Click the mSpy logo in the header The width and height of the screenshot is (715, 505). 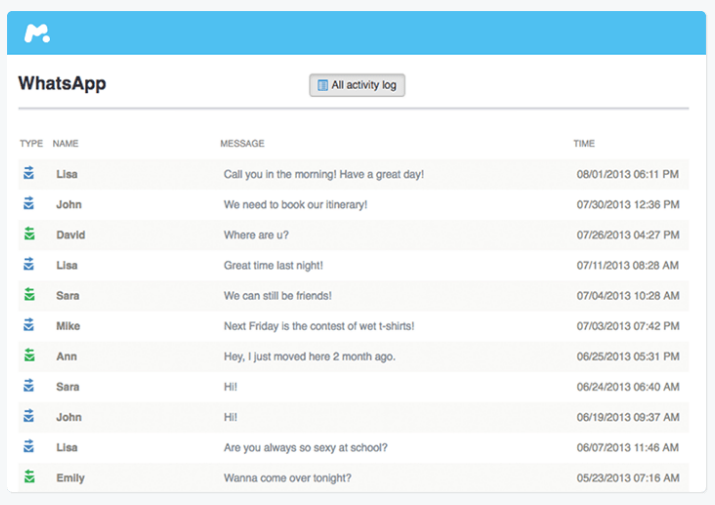(x=38, y=33)
